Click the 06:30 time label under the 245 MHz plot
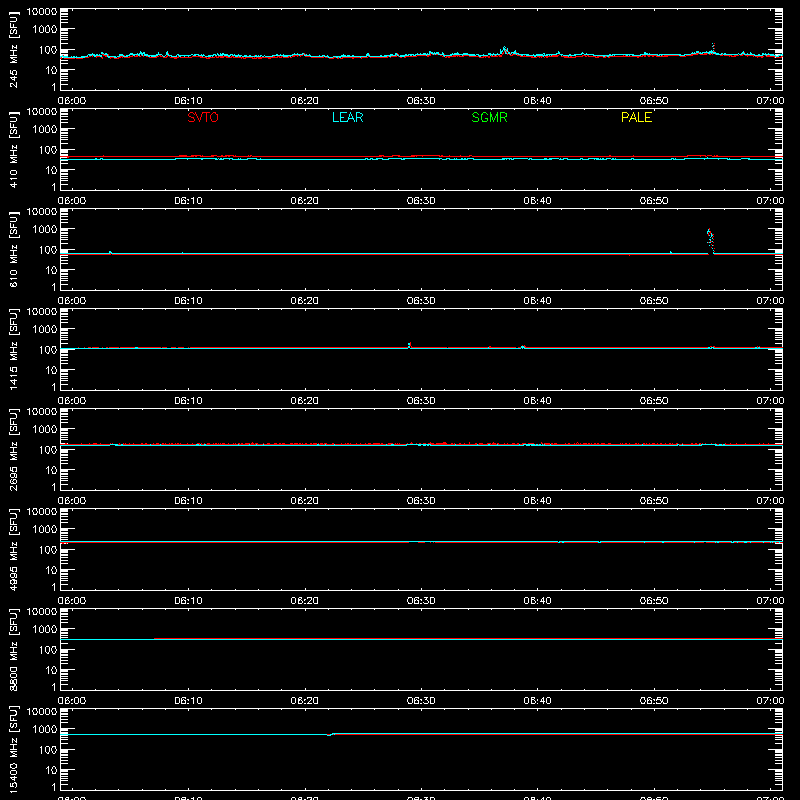The image size is (800, 800). point(421,101)
